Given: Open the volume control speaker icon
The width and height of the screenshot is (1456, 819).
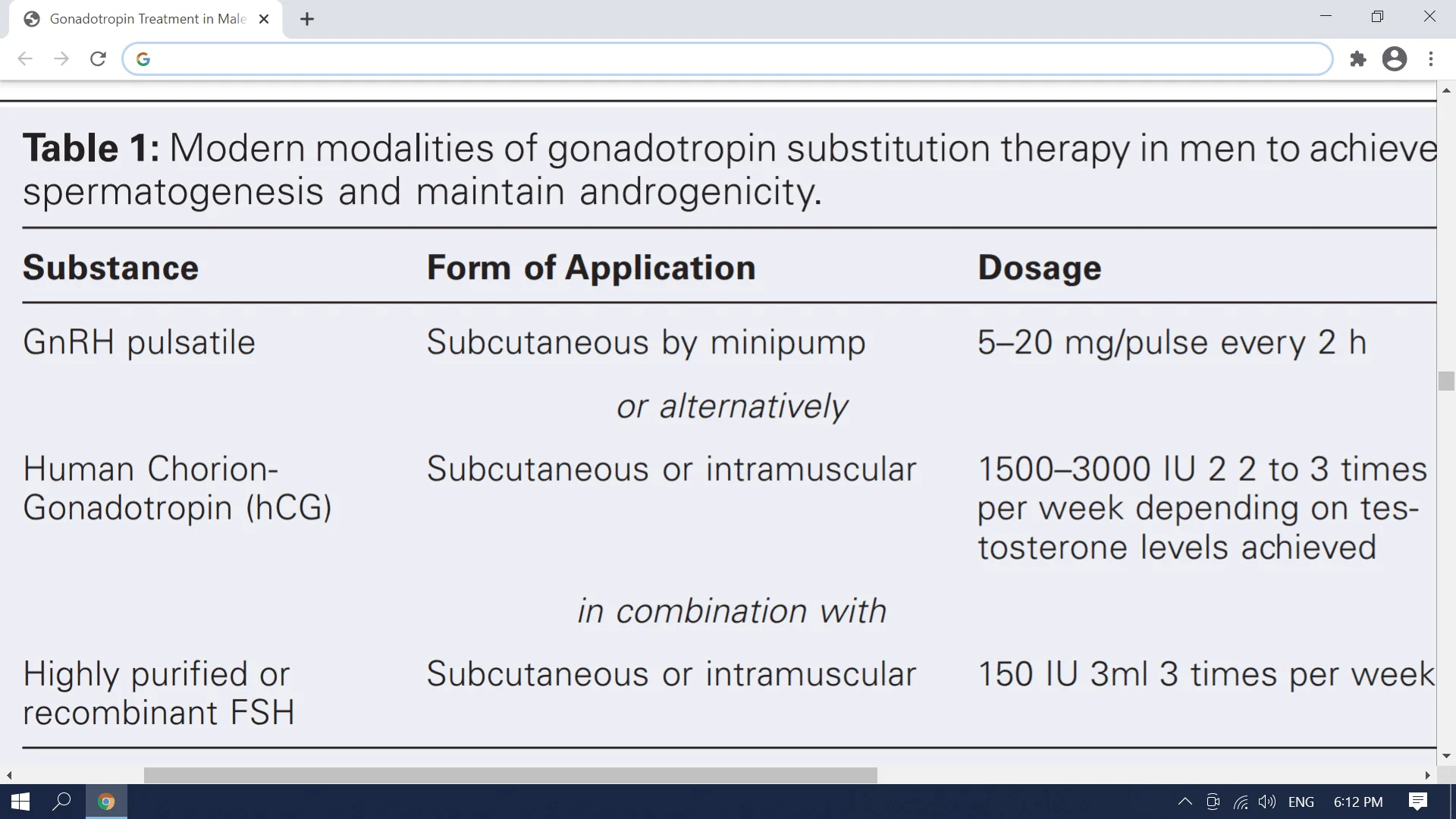Looking at the screenshot, I should pyautogui.click(x=1266, y=802).
